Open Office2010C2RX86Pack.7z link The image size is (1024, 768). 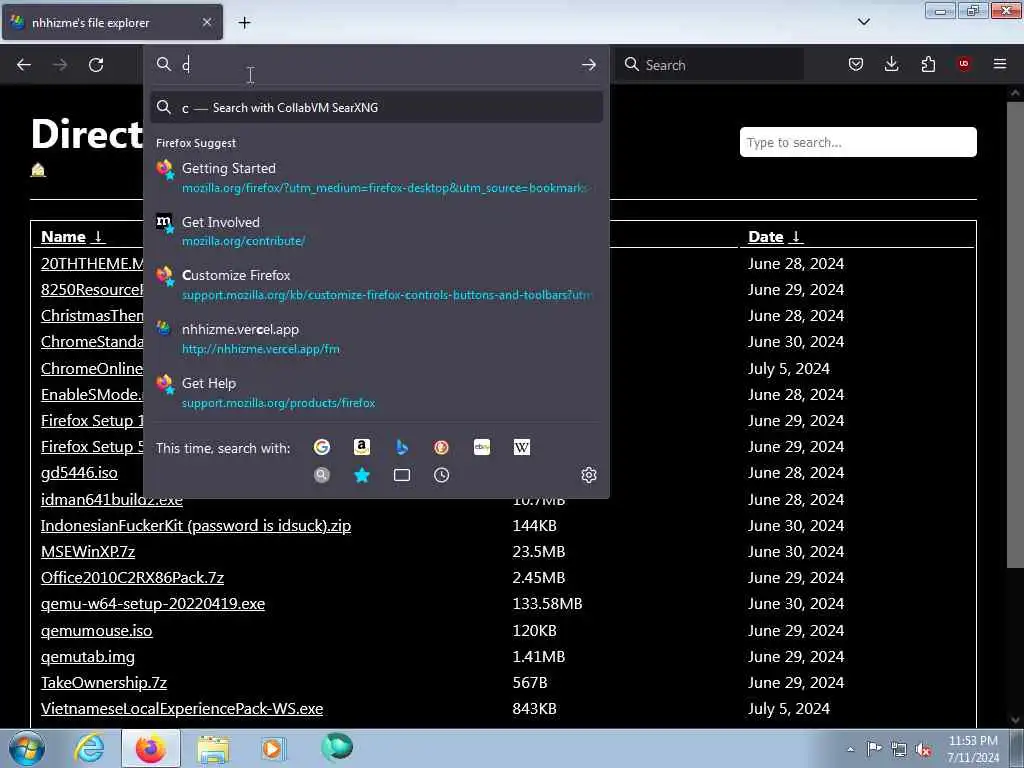(x=132, y=578)
